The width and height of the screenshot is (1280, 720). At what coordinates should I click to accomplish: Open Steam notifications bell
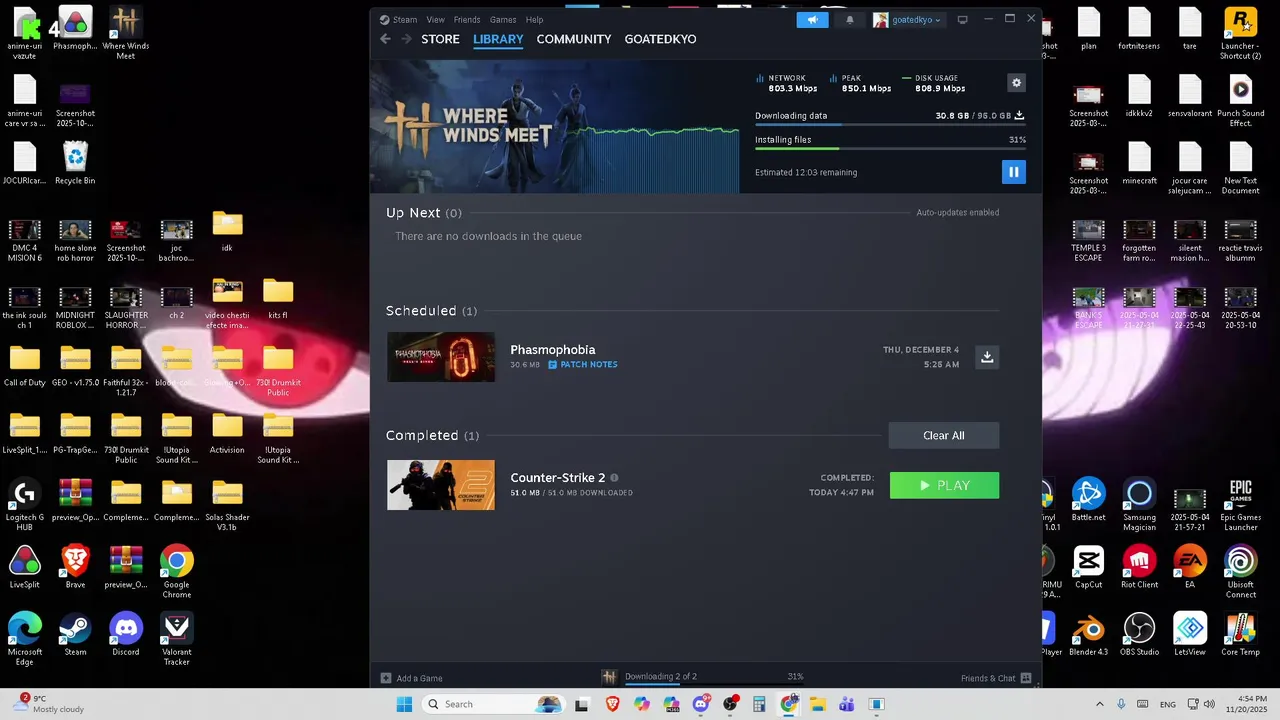850,20
